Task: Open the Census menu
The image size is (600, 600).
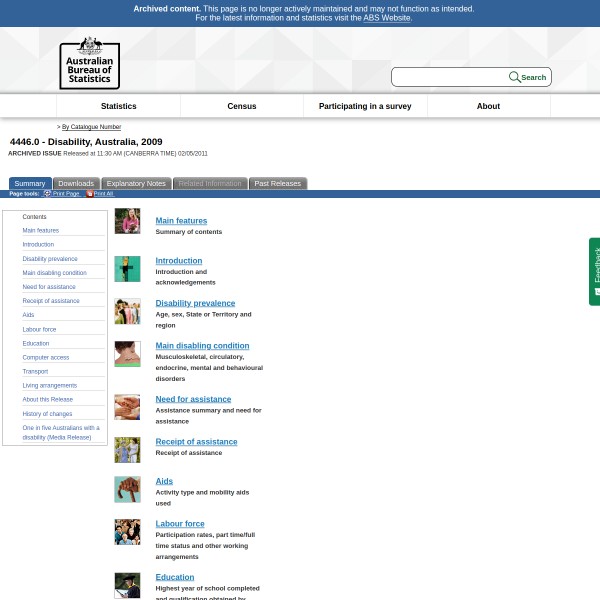Action: 242,106
